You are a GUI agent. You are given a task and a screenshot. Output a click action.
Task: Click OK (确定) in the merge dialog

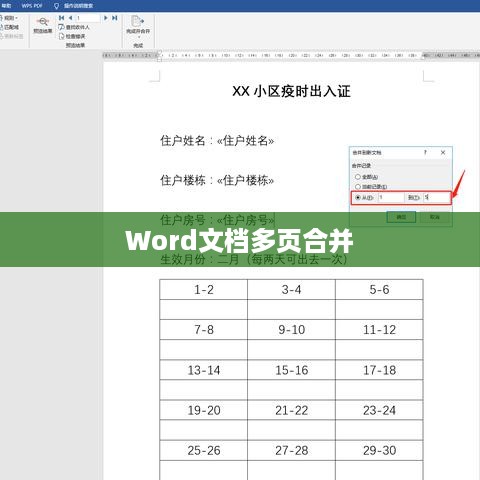[x=401, y=217]
